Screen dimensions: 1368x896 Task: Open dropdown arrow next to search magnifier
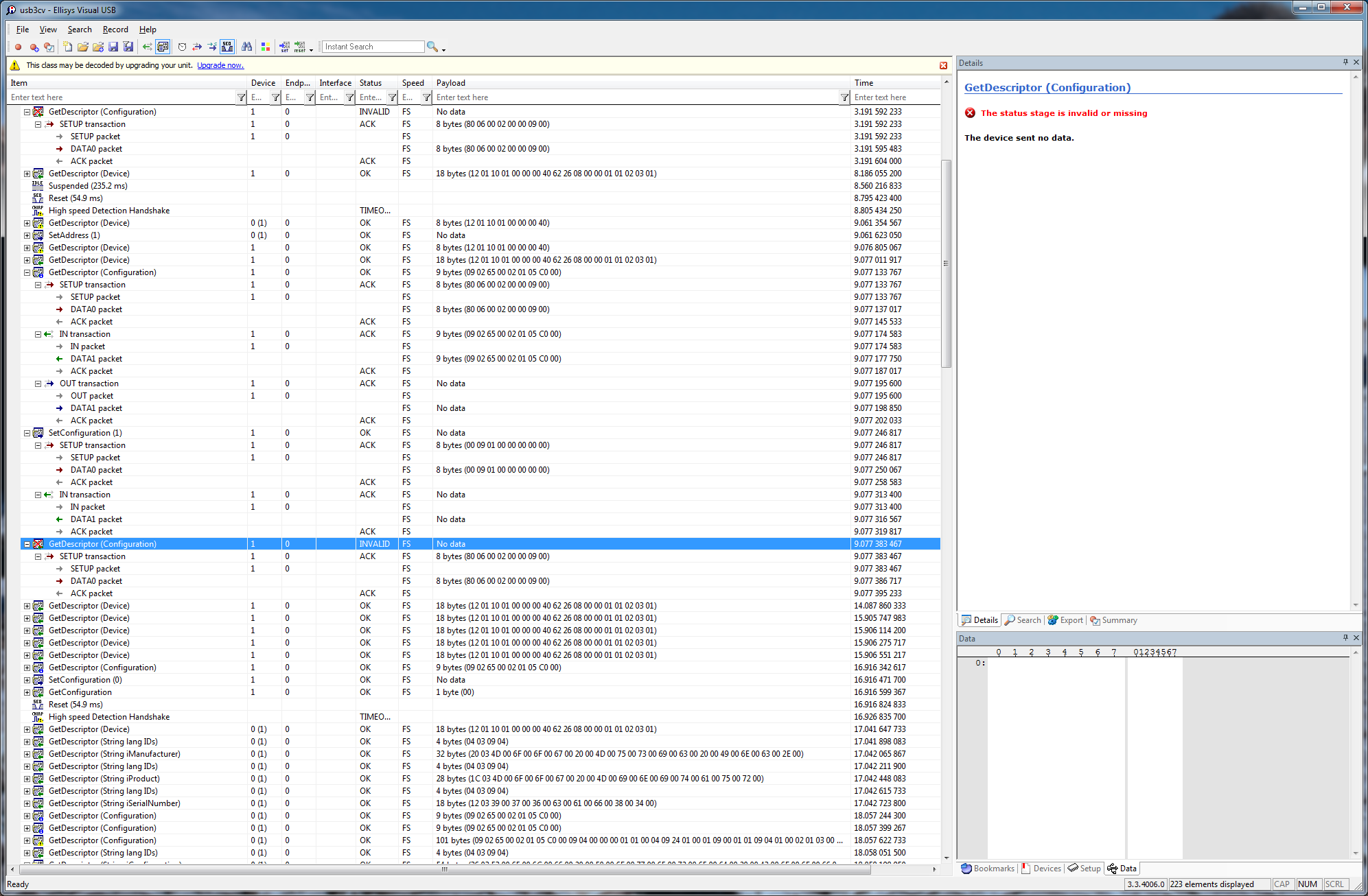443,49
